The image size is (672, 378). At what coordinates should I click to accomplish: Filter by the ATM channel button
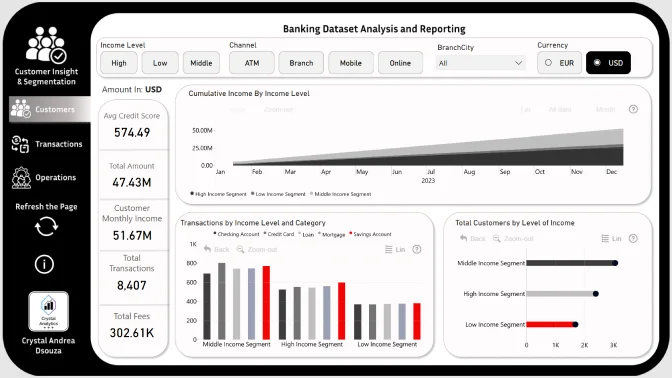point(252,63)
